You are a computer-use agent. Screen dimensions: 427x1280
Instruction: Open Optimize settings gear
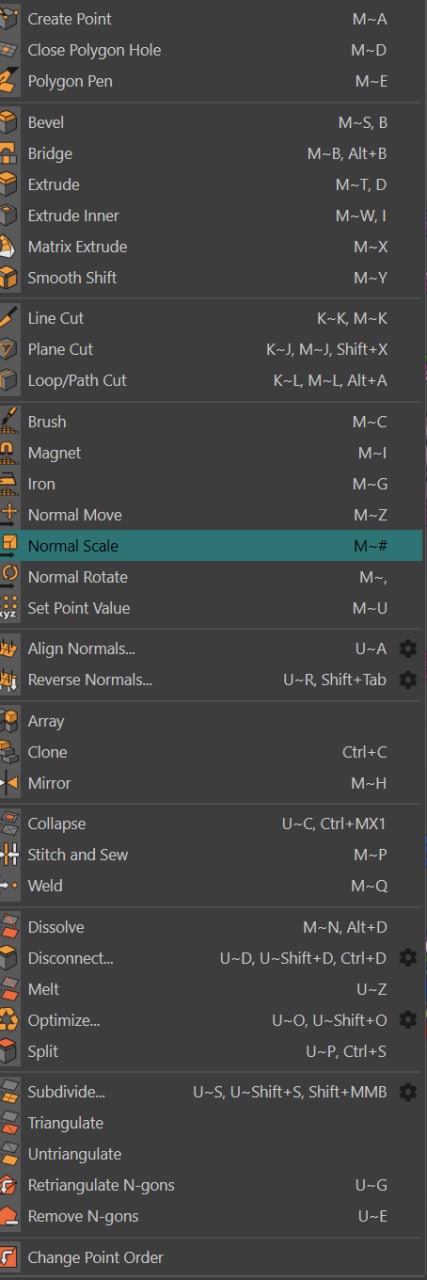click(x=407, y=1020)
